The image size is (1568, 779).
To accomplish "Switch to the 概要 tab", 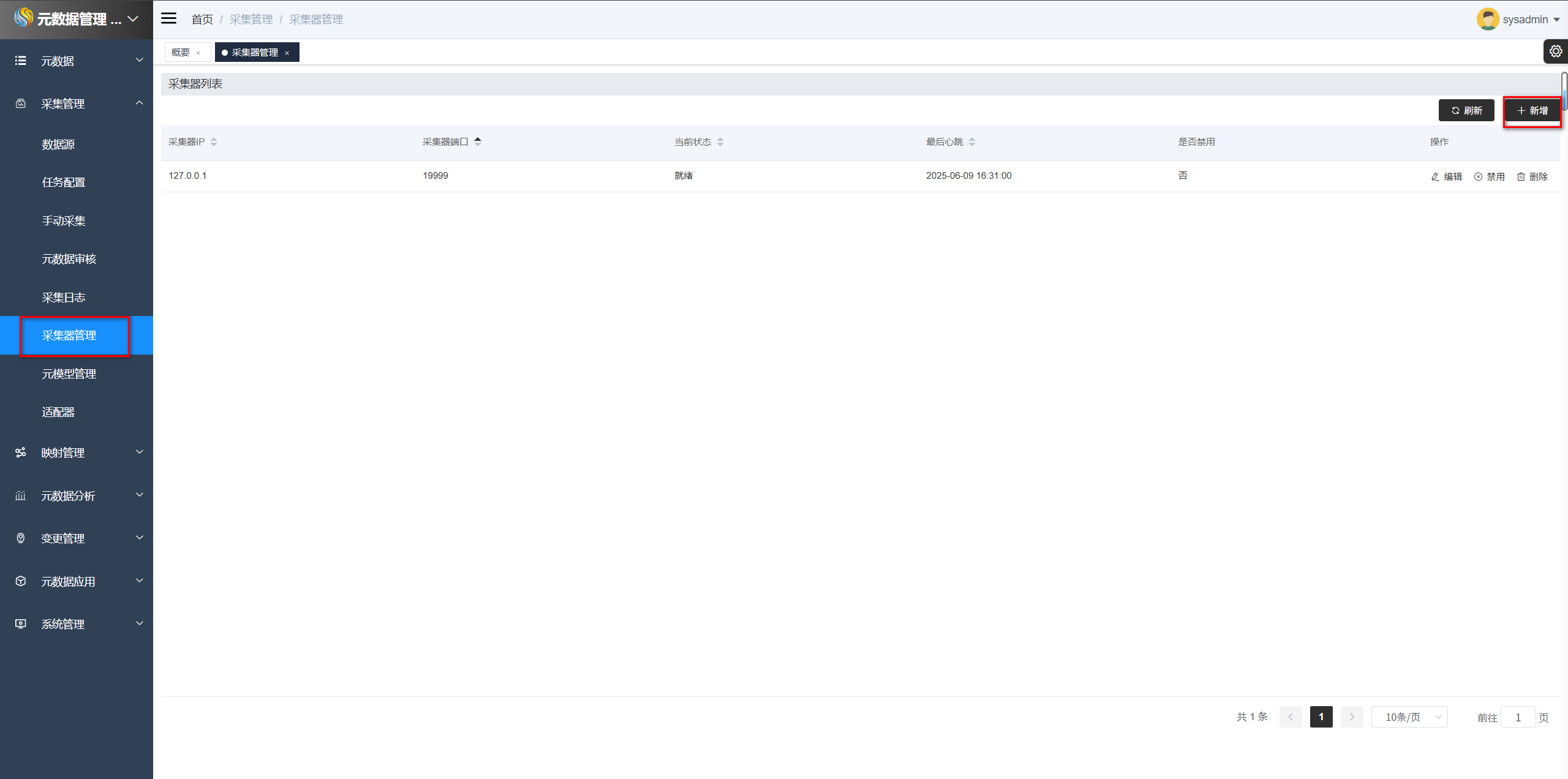I will 181,53.
